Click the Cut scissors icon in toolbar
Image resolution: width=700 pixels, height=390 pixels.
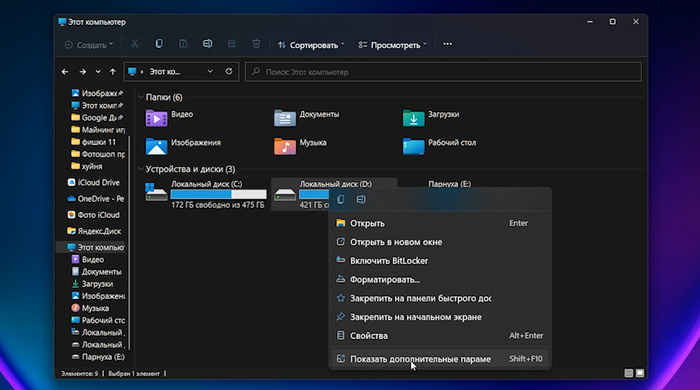134,44
